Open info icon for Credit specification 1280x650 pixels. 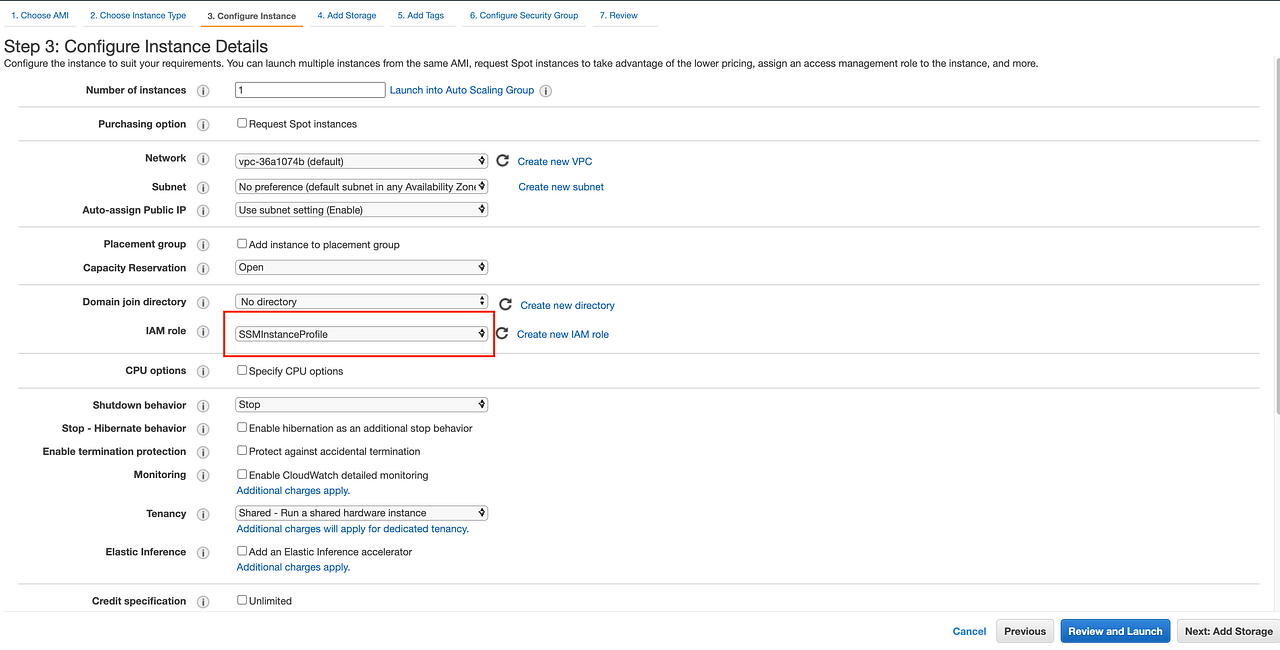tap(203, 602)
